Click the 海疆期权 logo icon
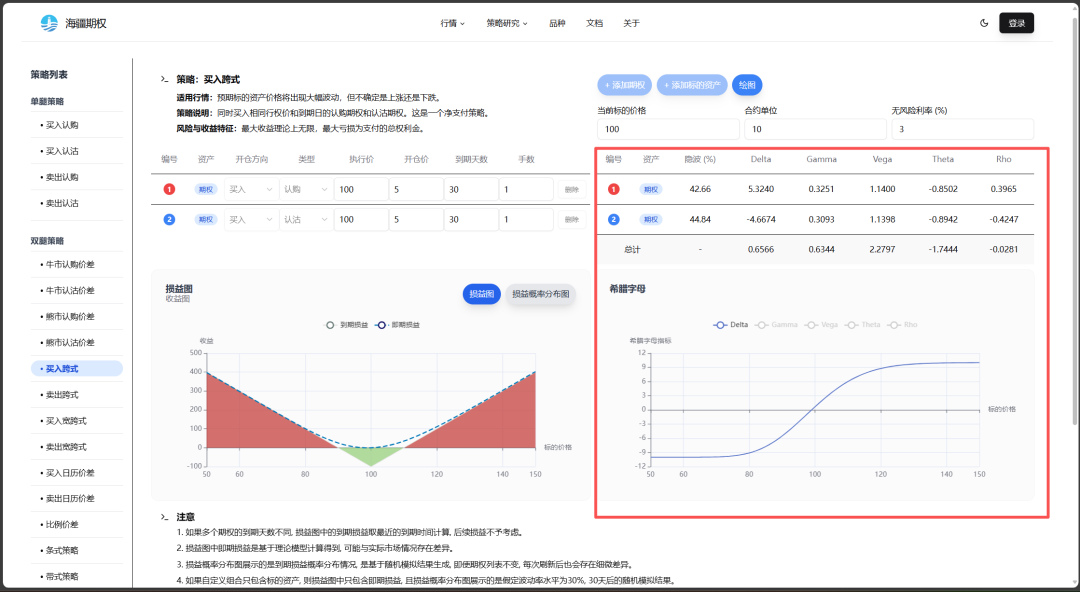 49,23
